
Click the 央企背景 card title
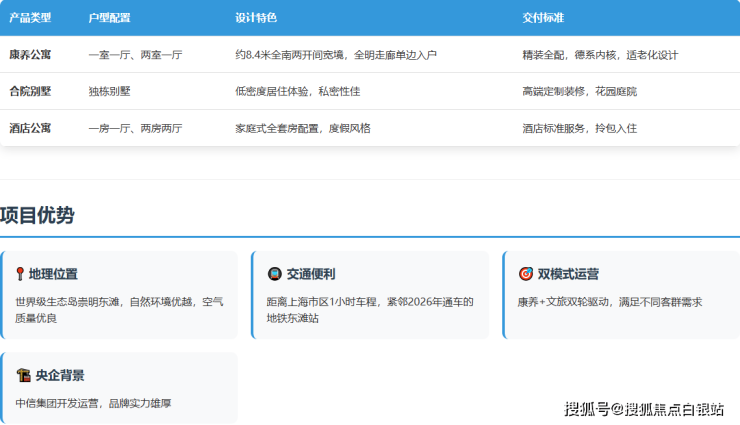coord(60,375)
